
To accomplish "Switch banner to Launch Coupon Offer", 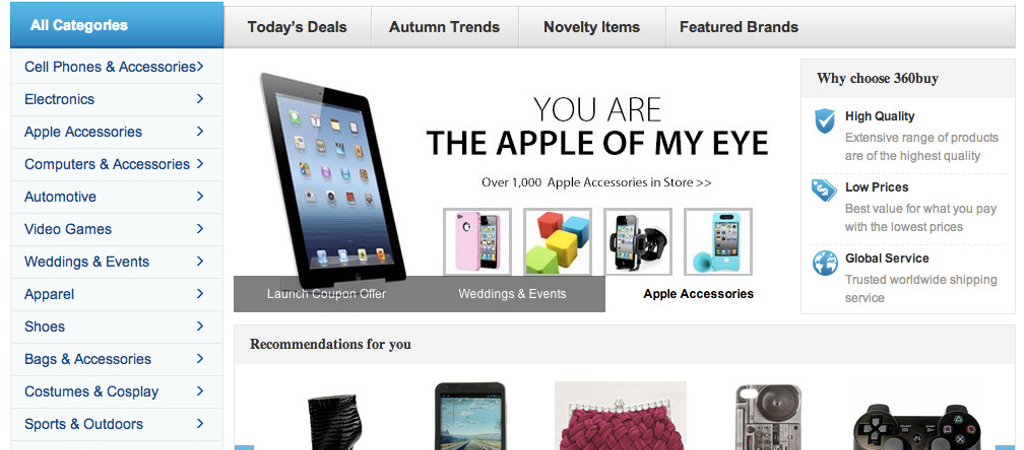I will [x=327, y=294].
